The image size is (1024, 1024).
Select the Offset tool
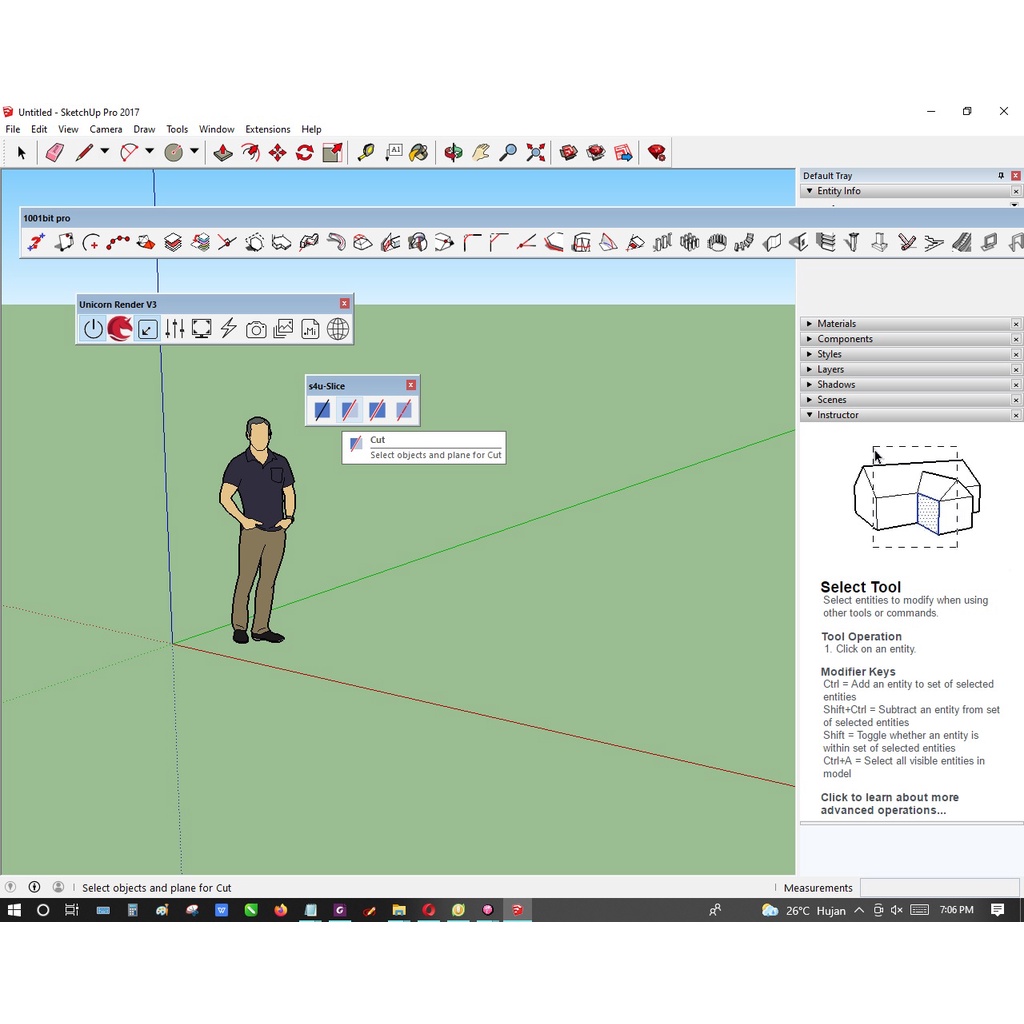[x=250, y=153]
